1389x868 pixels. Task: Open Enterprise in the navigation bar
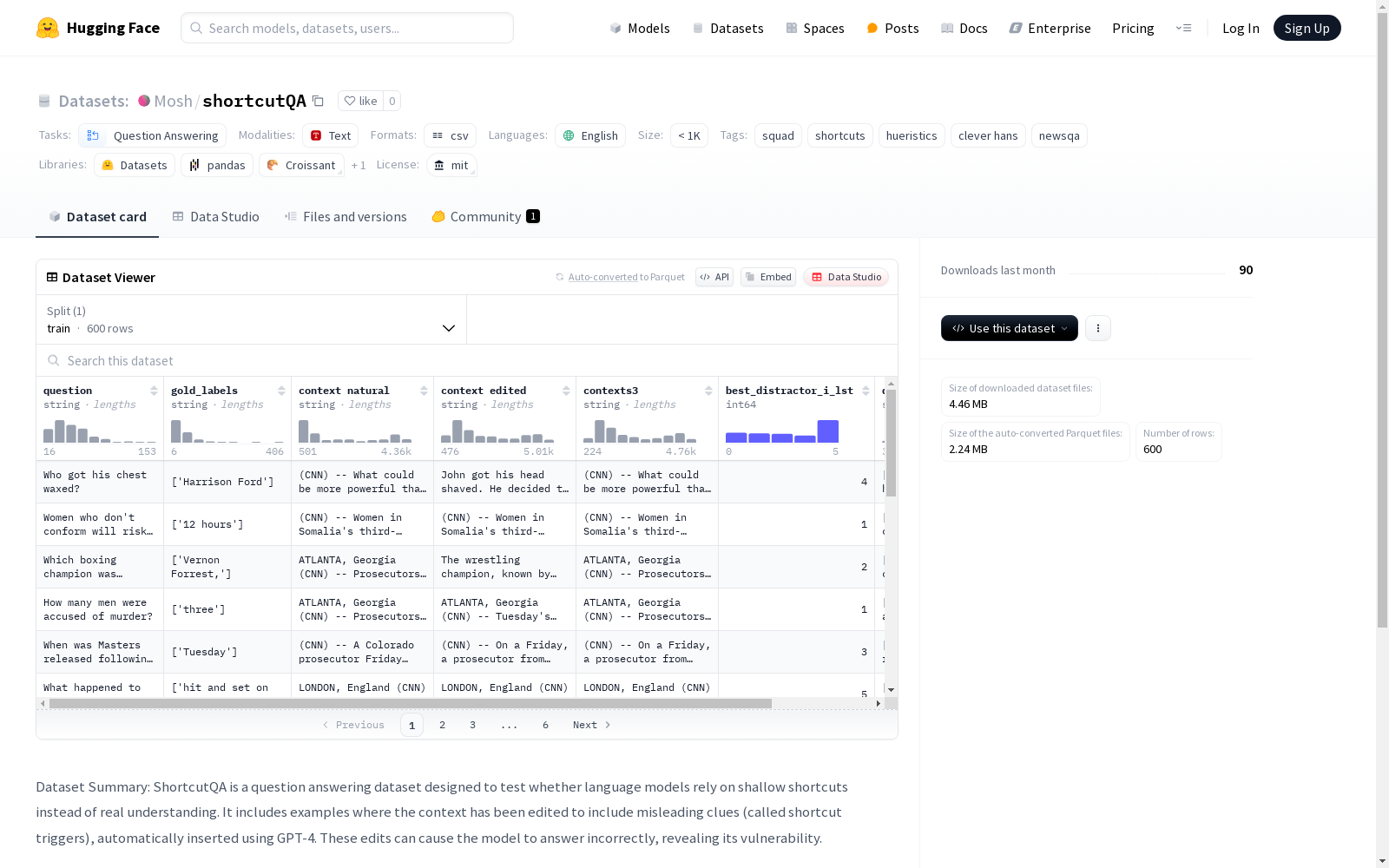coord(1050,28)
